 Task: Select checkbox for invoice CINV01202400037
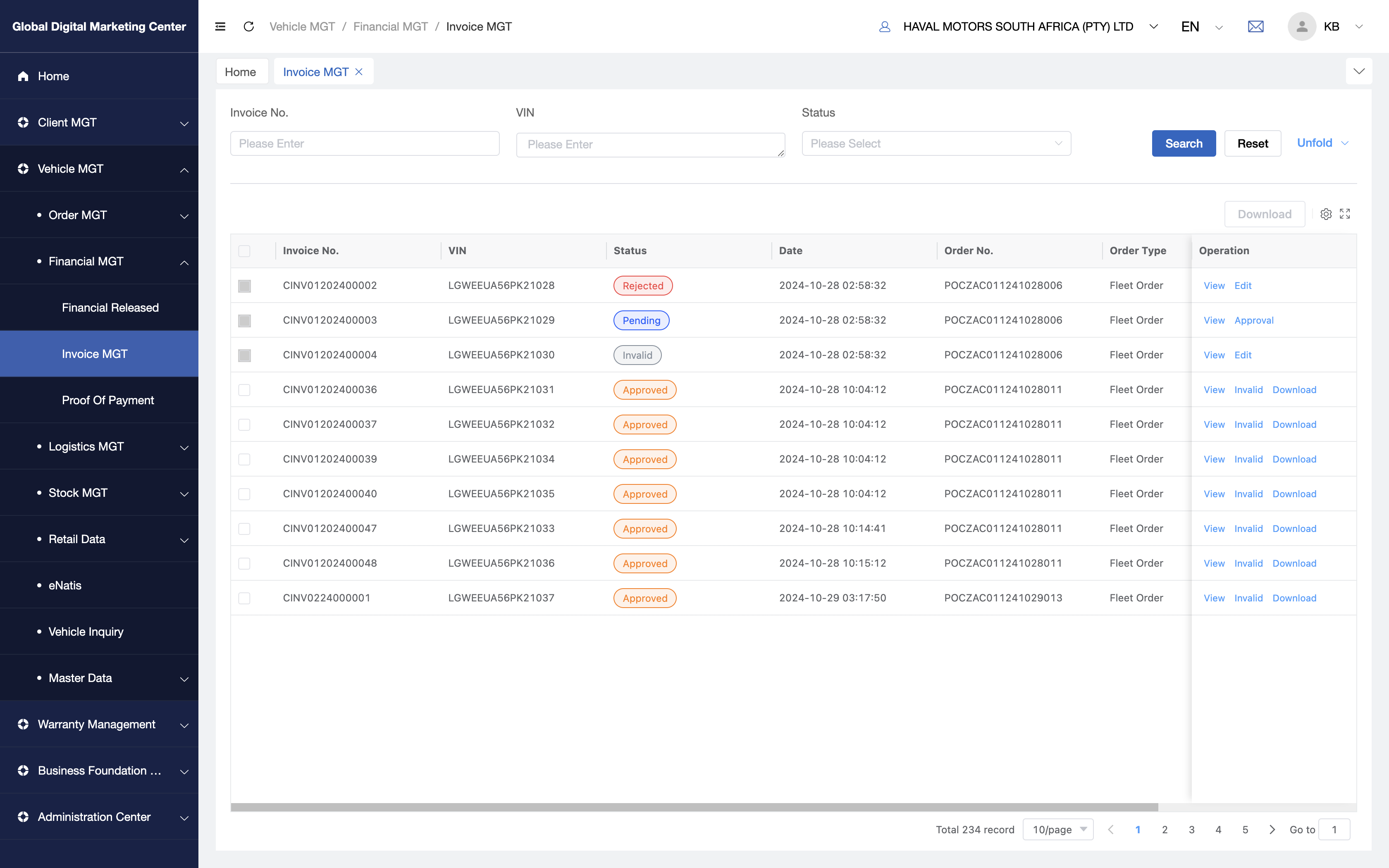pyautogui.click(x=244, y=425)
